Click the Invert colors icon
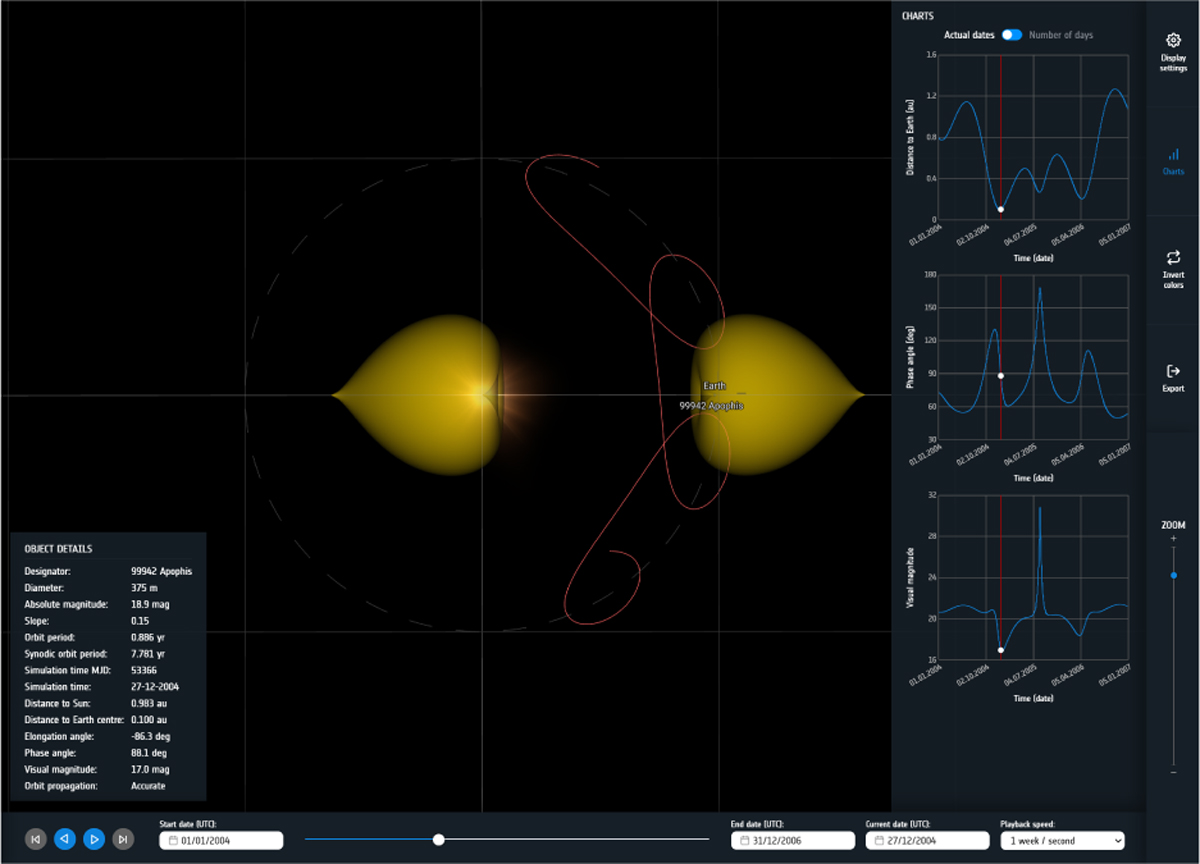This screenshot has width=1200, height=864. [x=1173, y=258]
